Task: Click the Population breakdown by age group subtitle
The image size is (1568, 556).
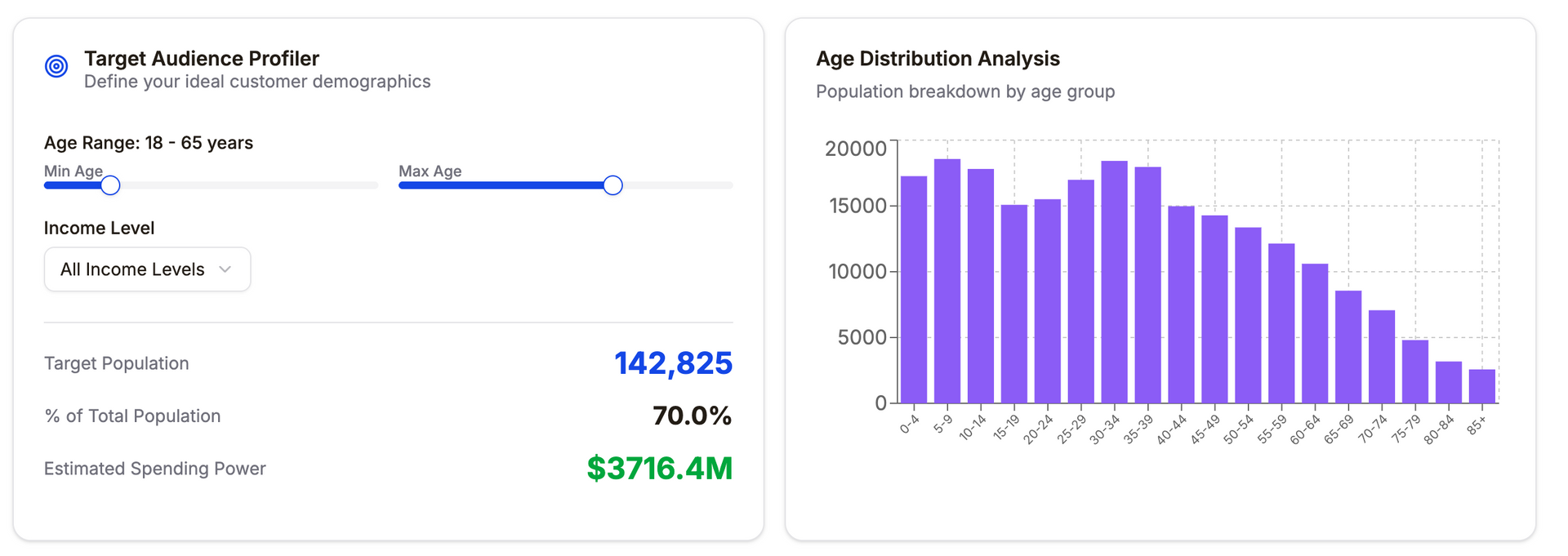Action: (965, 91)
